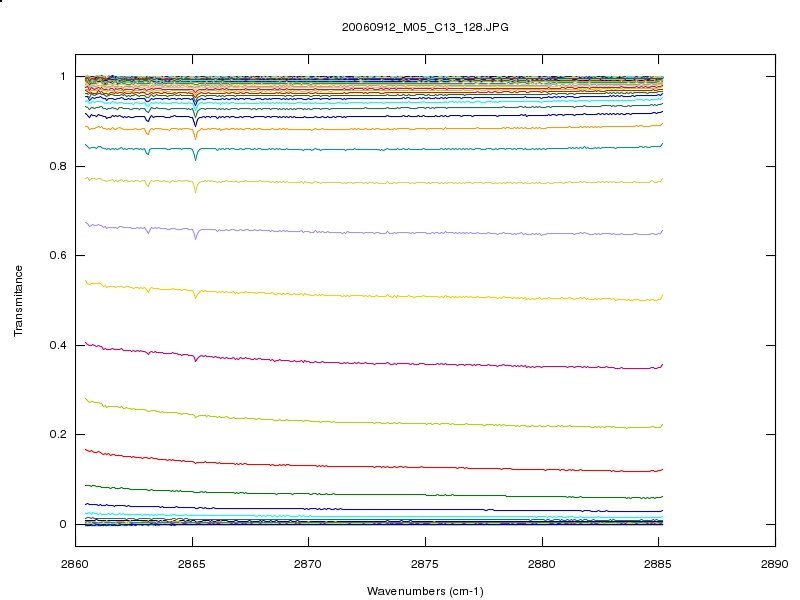Click the y-axis tick label 0.2
The height and width of the screenshot is (600, 800).
pyautogui.click(x=58, y=434)
